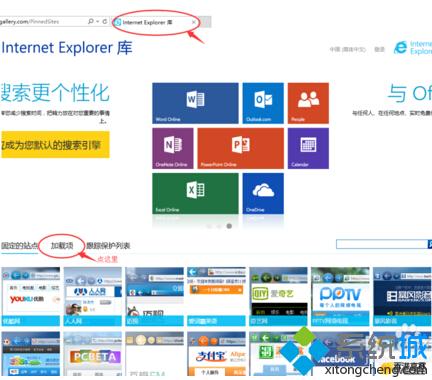Screen dimensions: 432x380
Task: Open the address bar dropdown arrow
Action: tap(98, 22)
